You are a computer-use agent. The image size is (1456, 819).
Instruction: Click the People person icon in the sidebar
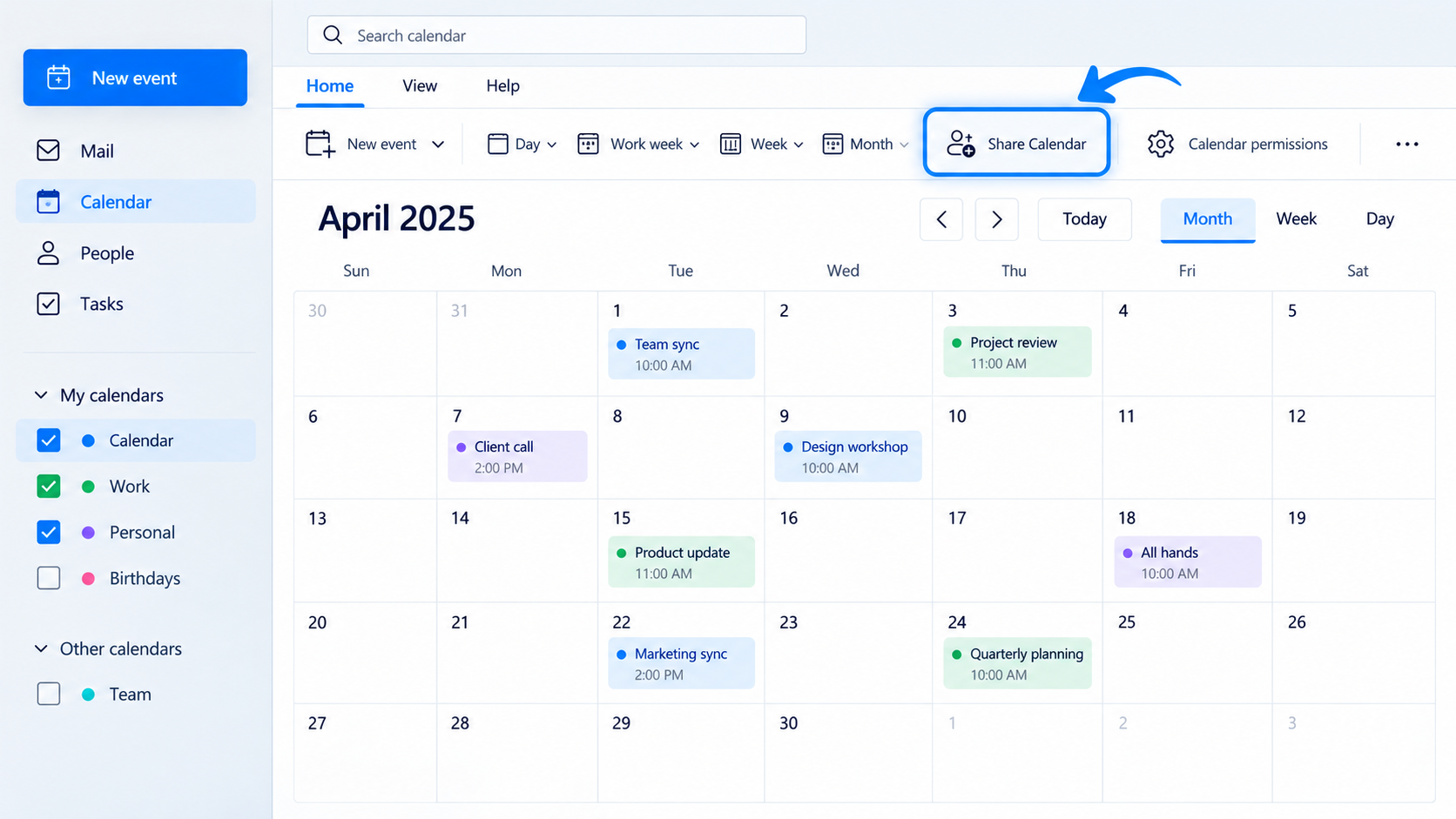(48, 253)
